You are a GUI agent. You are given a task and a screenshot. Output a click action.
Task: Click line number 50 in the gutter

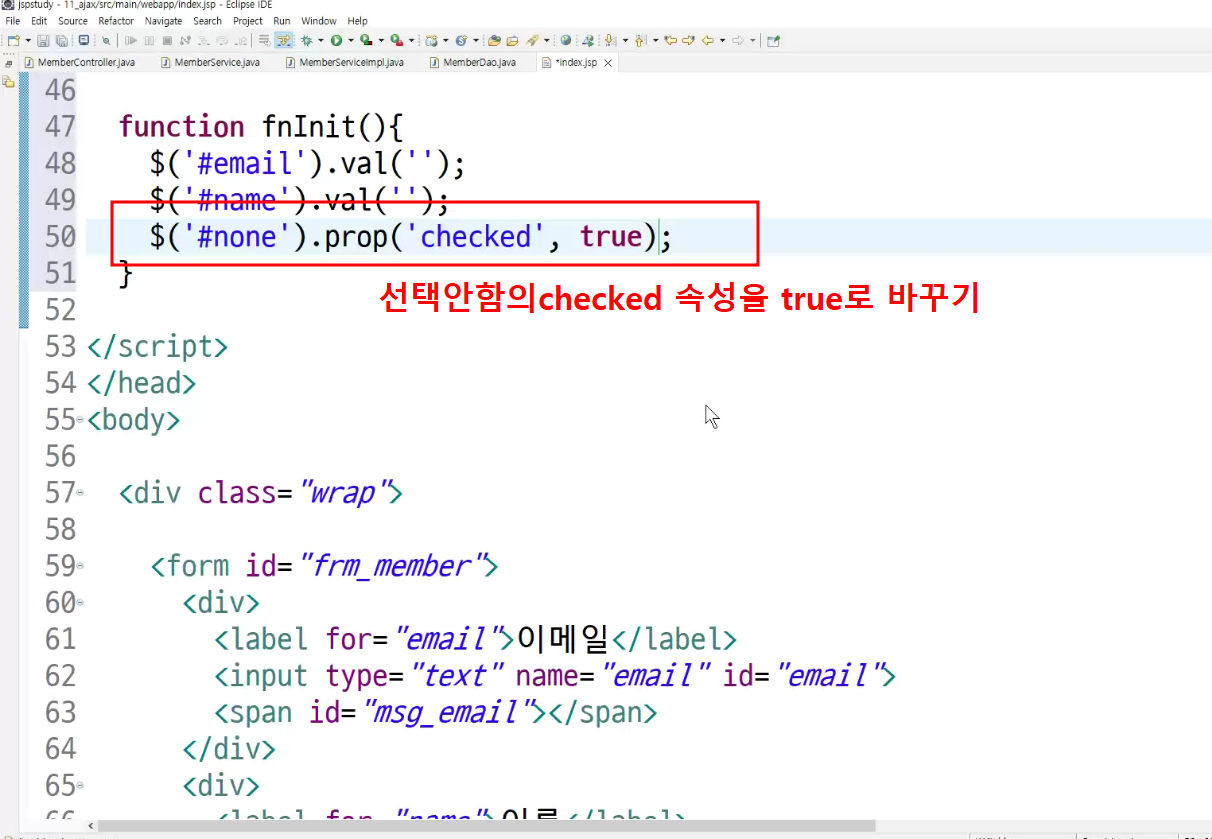pyautogui.click(x=60, y=237)
